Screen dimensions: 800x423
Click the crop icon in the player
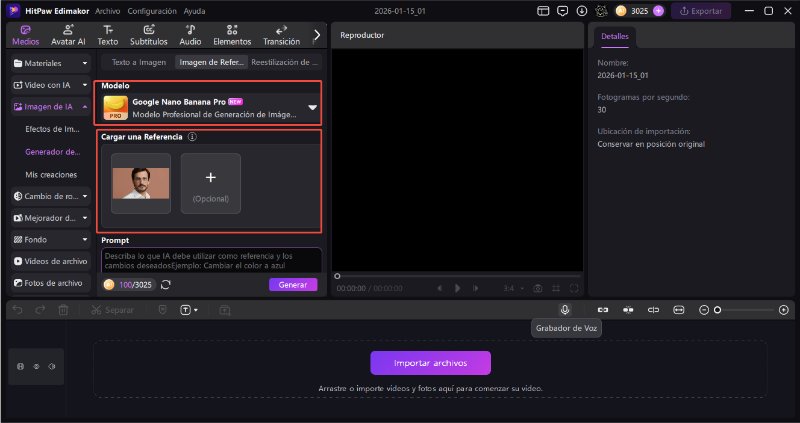tap(556, 288)
